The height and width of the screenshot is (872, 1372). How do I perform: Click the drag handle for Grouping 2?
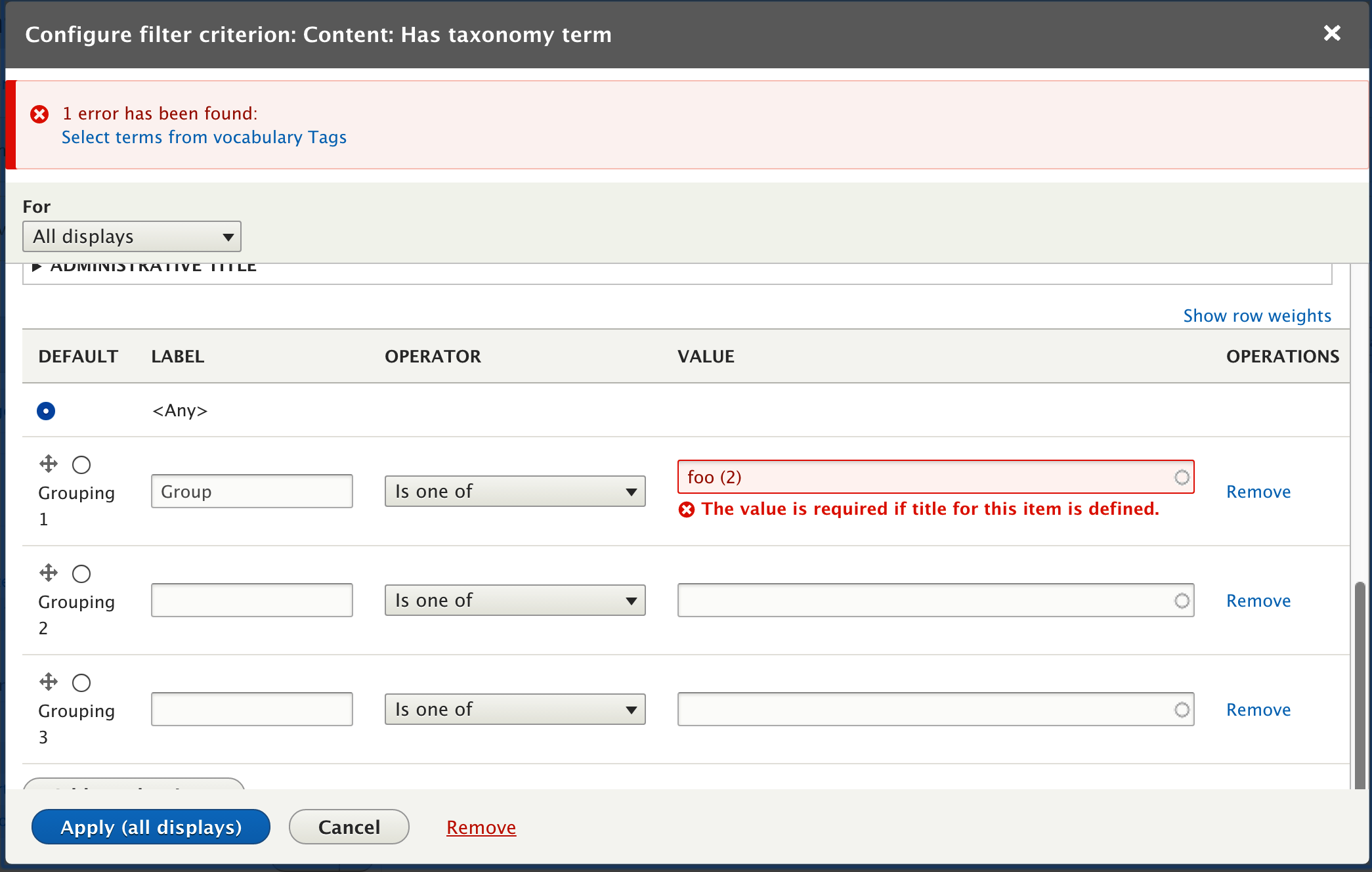tap(48, 573)
